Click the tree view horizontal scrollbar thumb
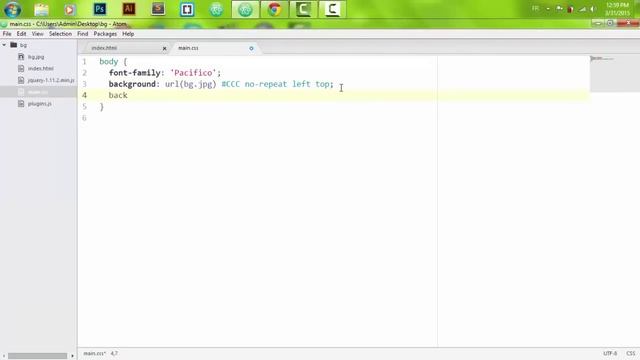 [37, 356]
